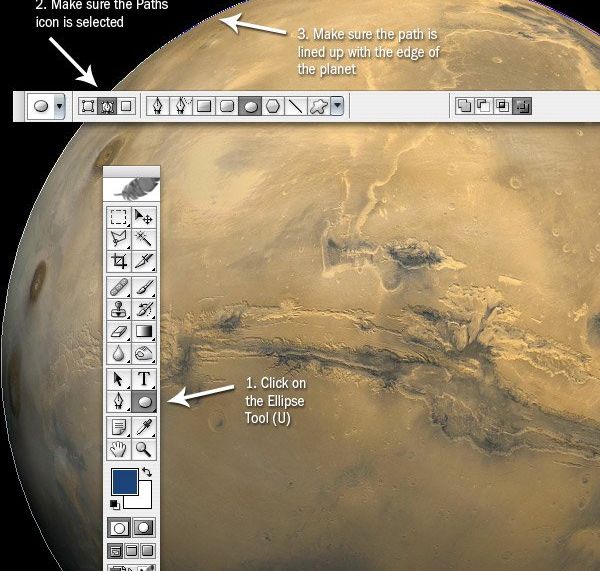Select the Polygonal Lasso tool
This screenshot has width=600, height=571.
click(119, 239)
